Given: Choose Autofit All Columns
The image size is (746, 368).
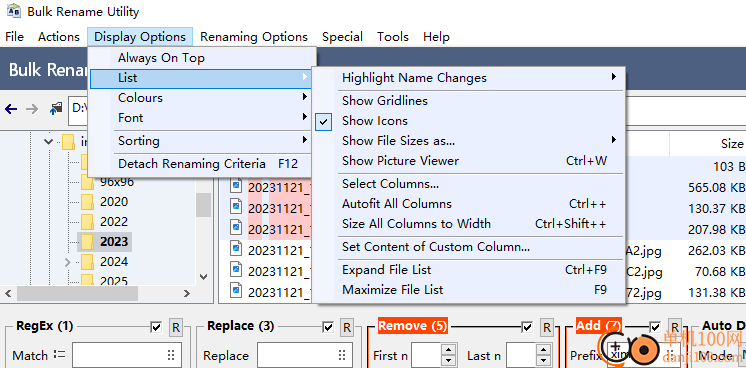Looking at the screenshot, I should point(468,204).
